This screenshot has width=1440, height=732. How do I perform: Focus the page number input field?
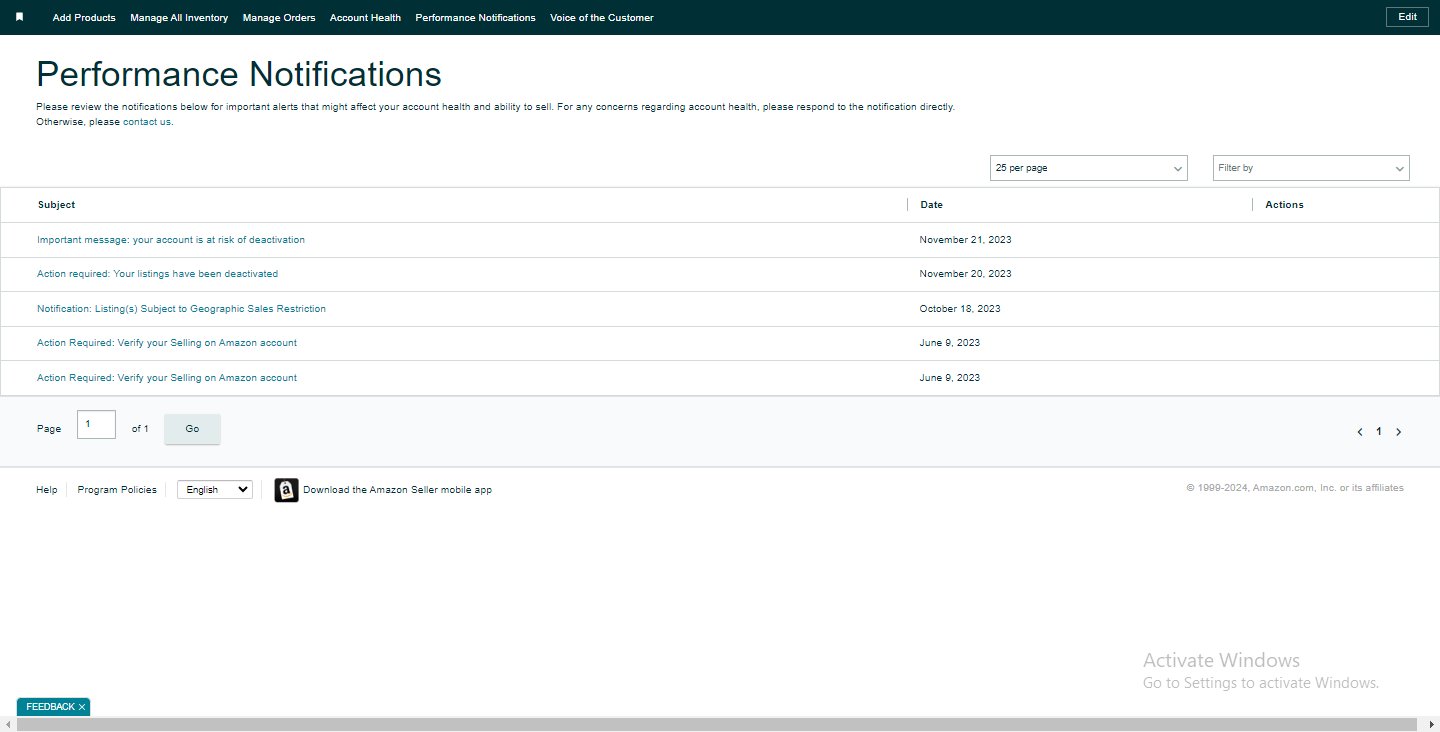96,424
